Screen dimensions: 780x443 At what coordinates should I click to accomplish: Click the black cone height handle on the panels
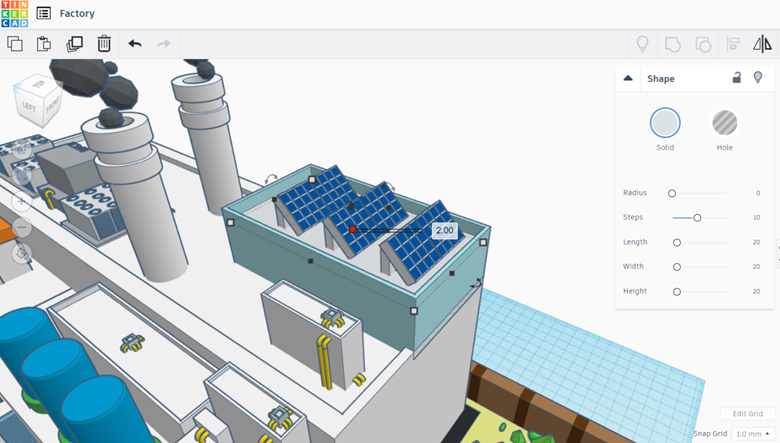coord(352,205)
